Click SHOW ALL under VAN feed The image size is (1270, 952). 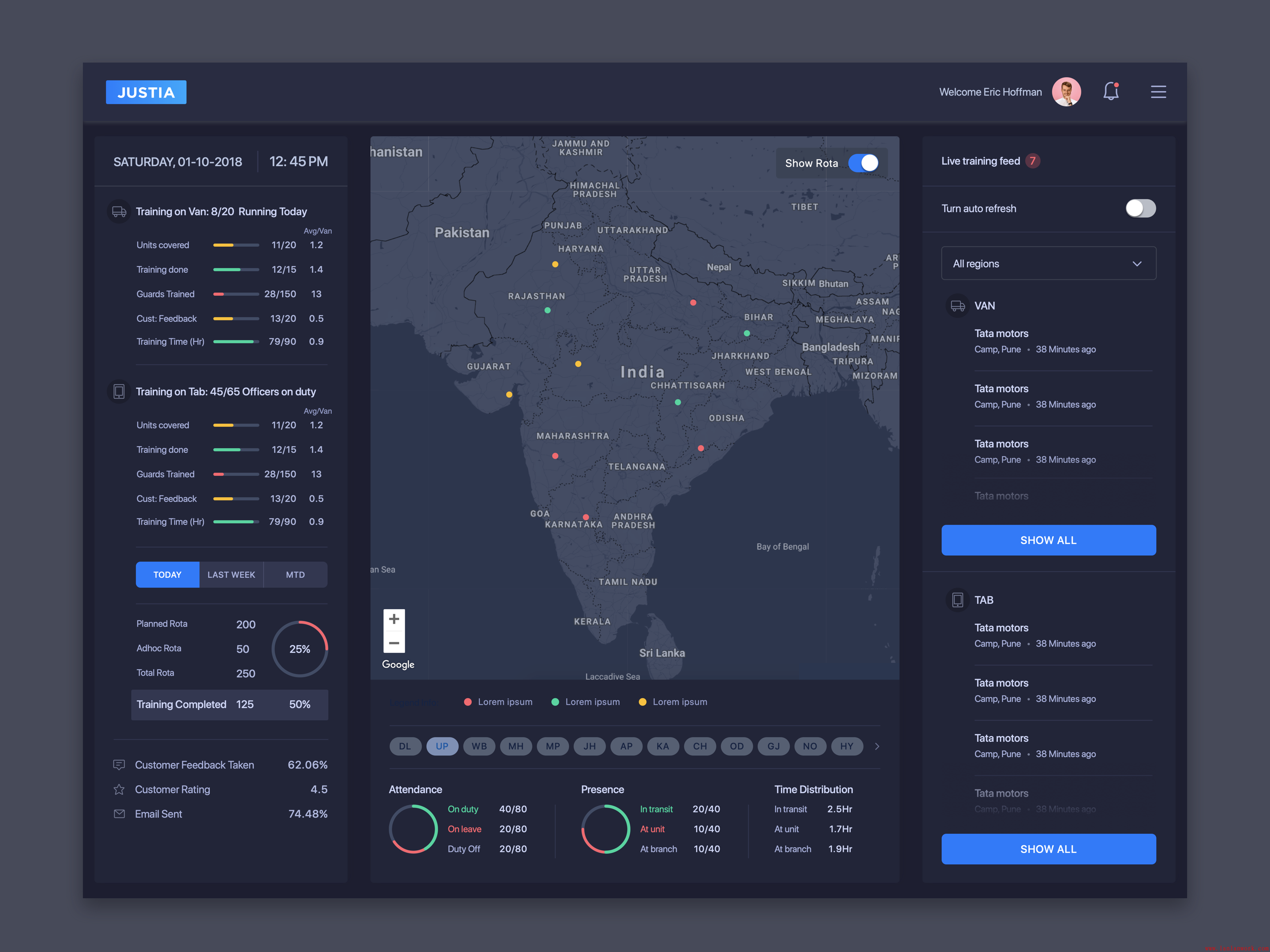tap(1048, 540)
